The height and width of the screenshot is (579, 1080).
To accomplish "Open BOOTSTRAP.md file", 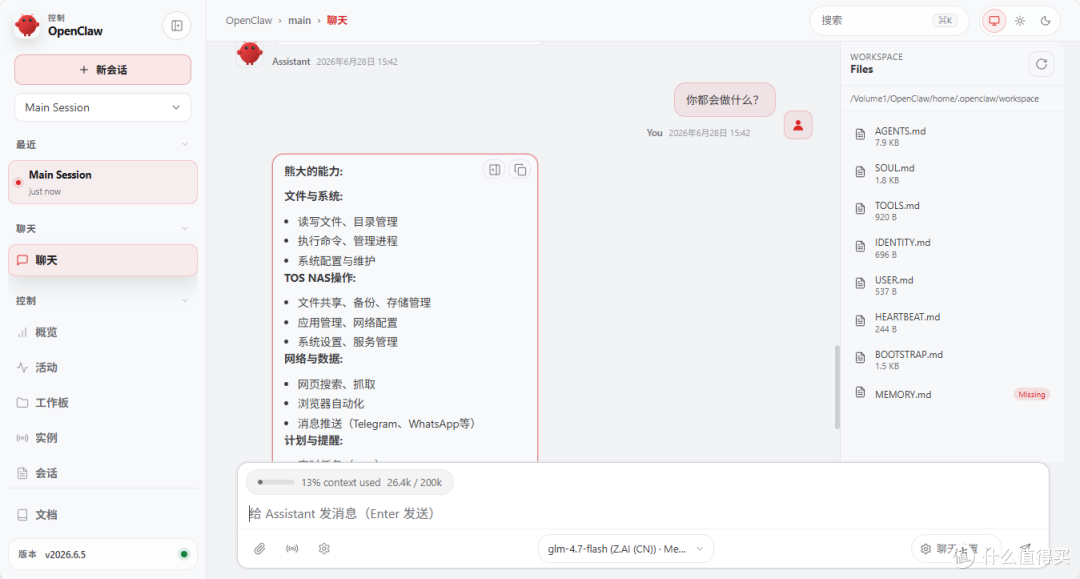I will [x=951, y=359].
